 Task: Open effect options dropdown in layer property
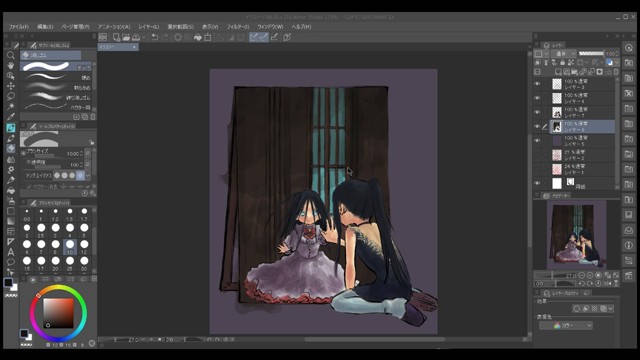[611, 309]
